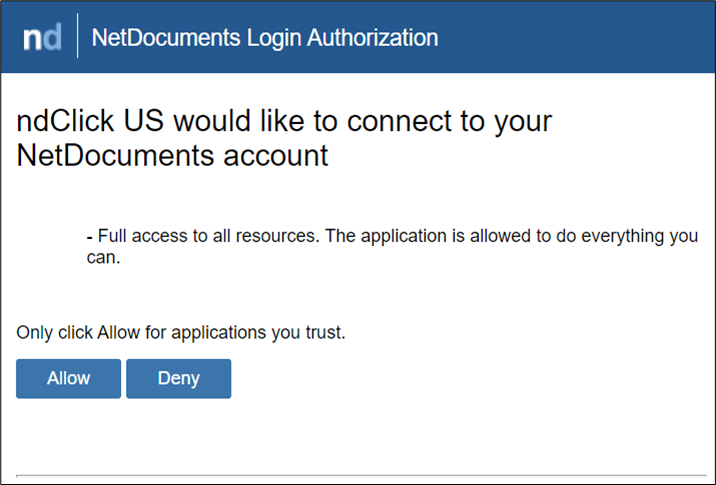Click empty area of the blue header bar

[580, 38]
